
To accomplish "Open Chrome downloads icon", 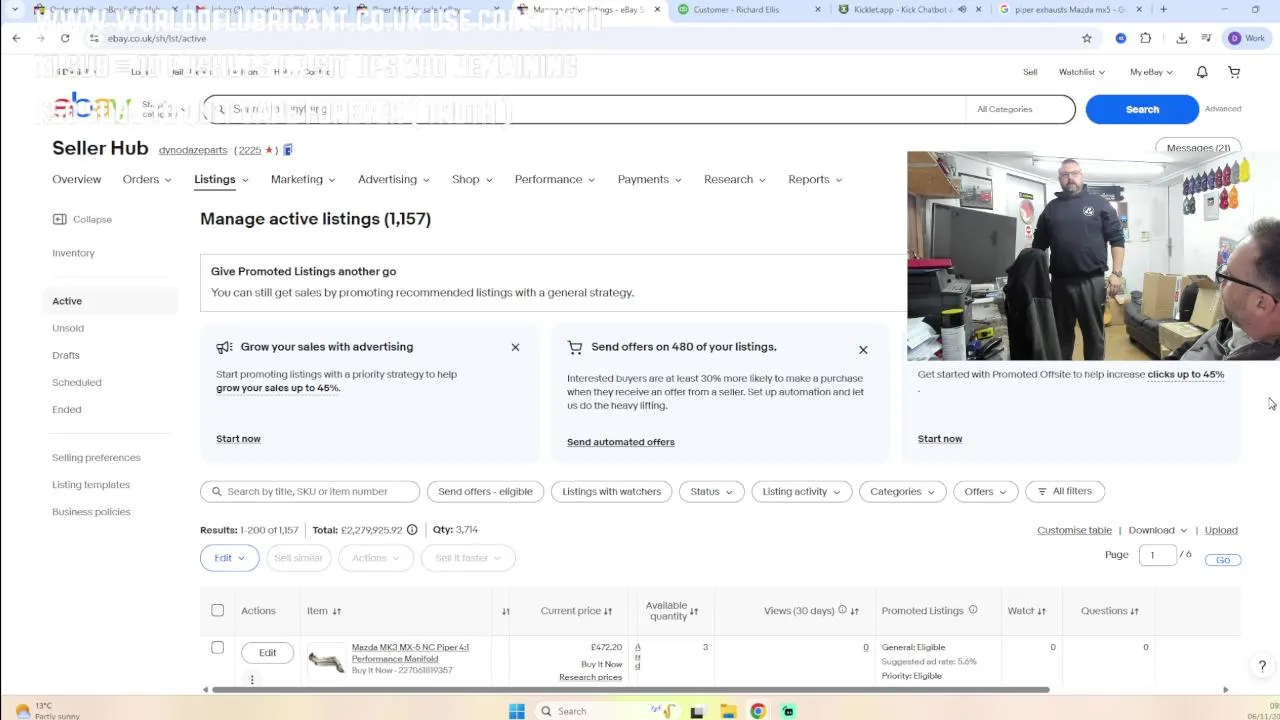I will coord(1182,38).
